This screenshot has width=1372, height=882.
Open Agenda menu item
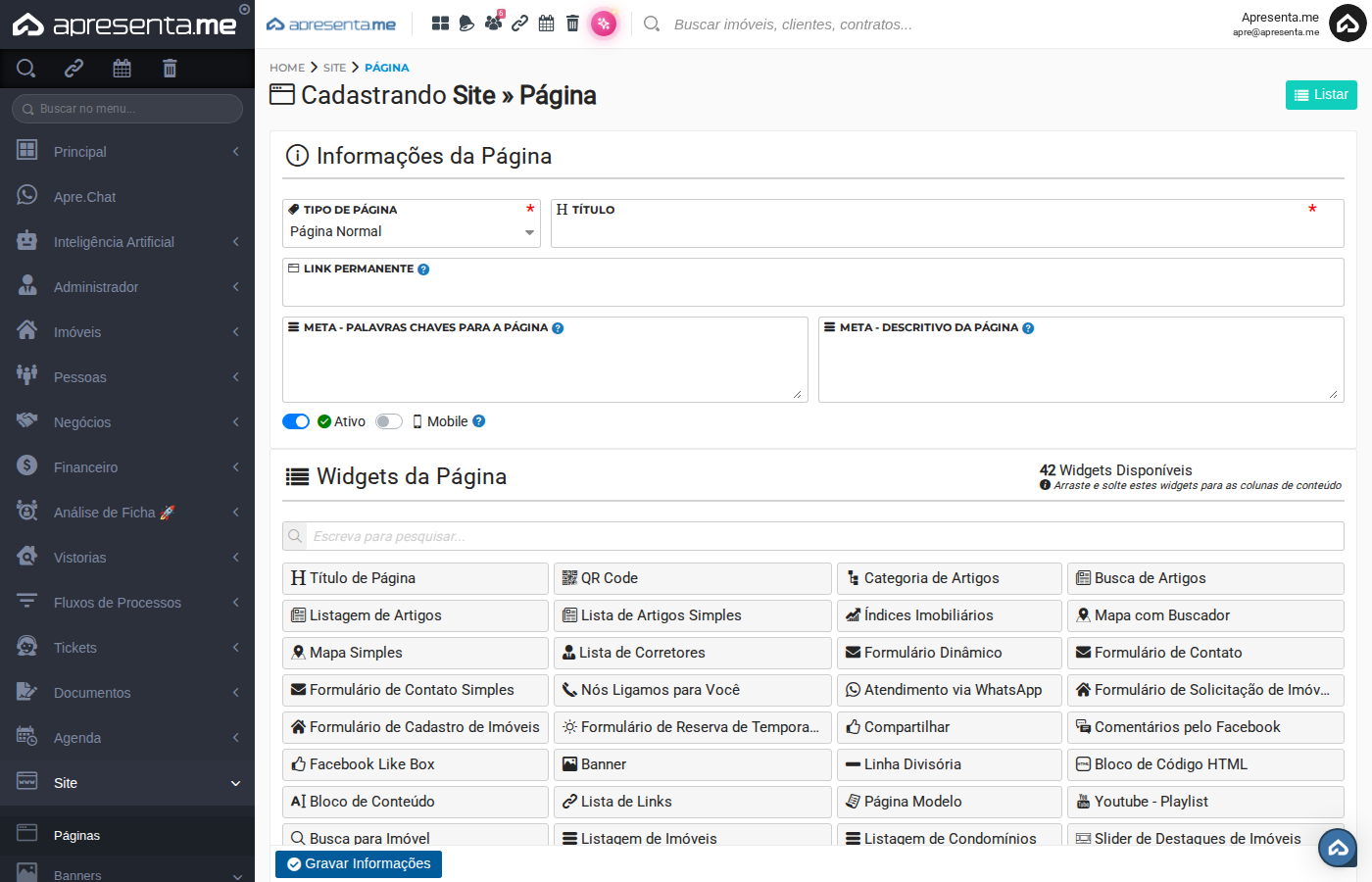[127, 738]
